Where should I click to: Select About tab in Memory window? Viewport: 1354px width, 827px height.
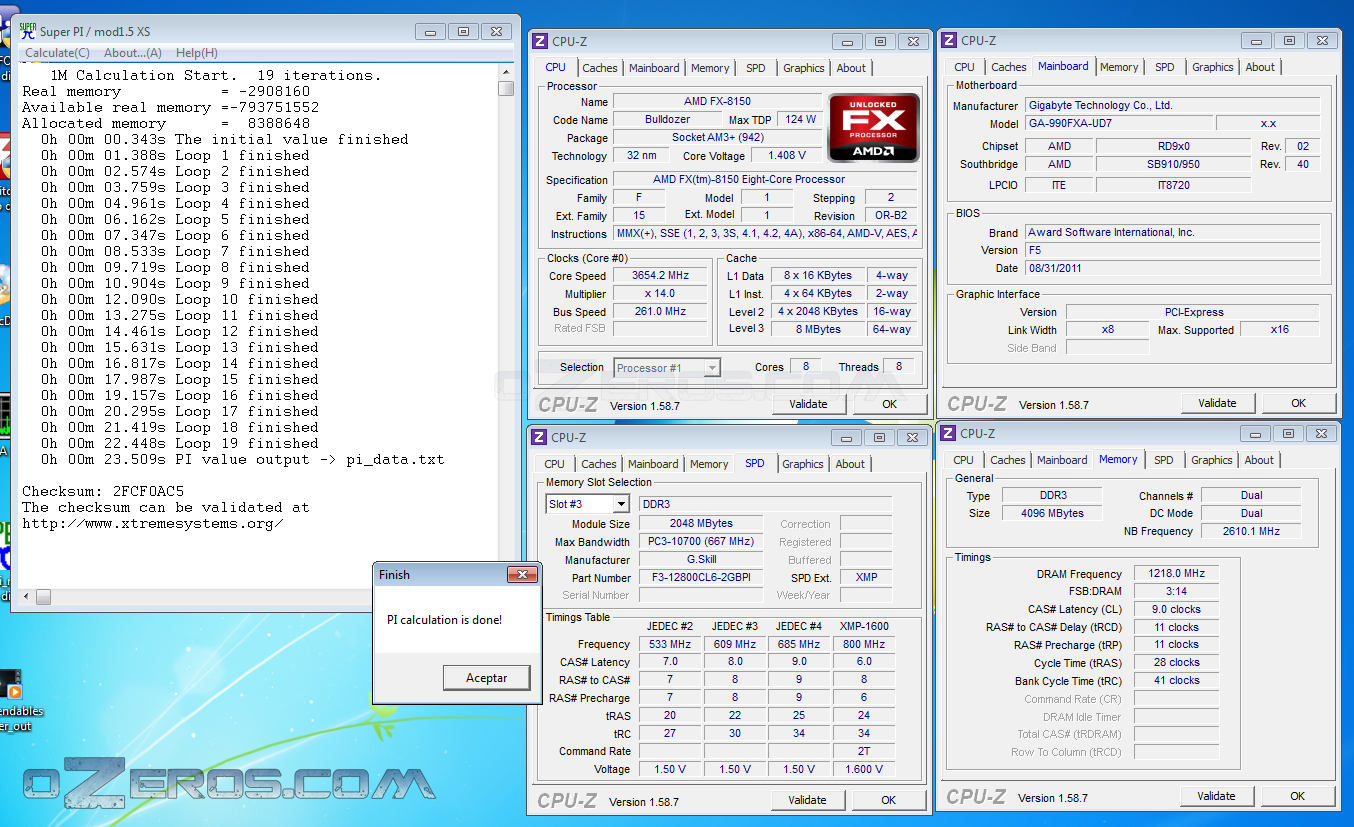(x=1259, y=460)
